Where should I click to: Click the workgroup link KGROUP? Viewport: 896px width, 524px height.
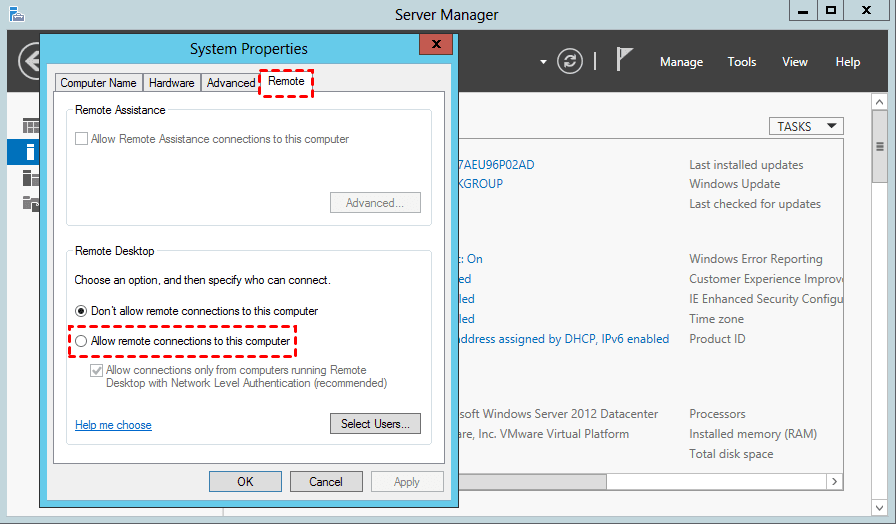tap(481, 184)
